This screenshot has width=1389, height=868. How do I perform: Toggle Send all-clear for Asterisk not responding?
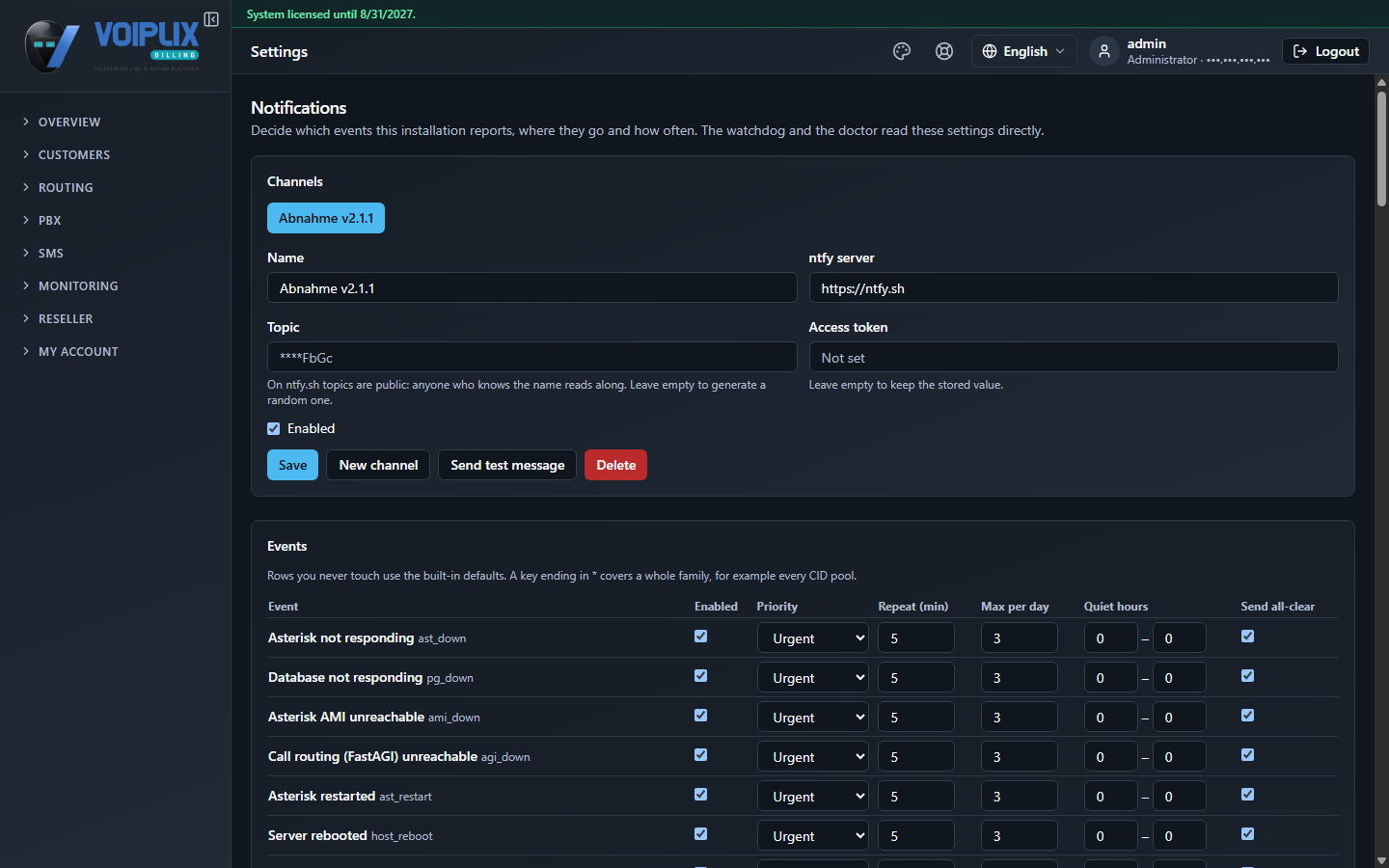point(1248,637)
